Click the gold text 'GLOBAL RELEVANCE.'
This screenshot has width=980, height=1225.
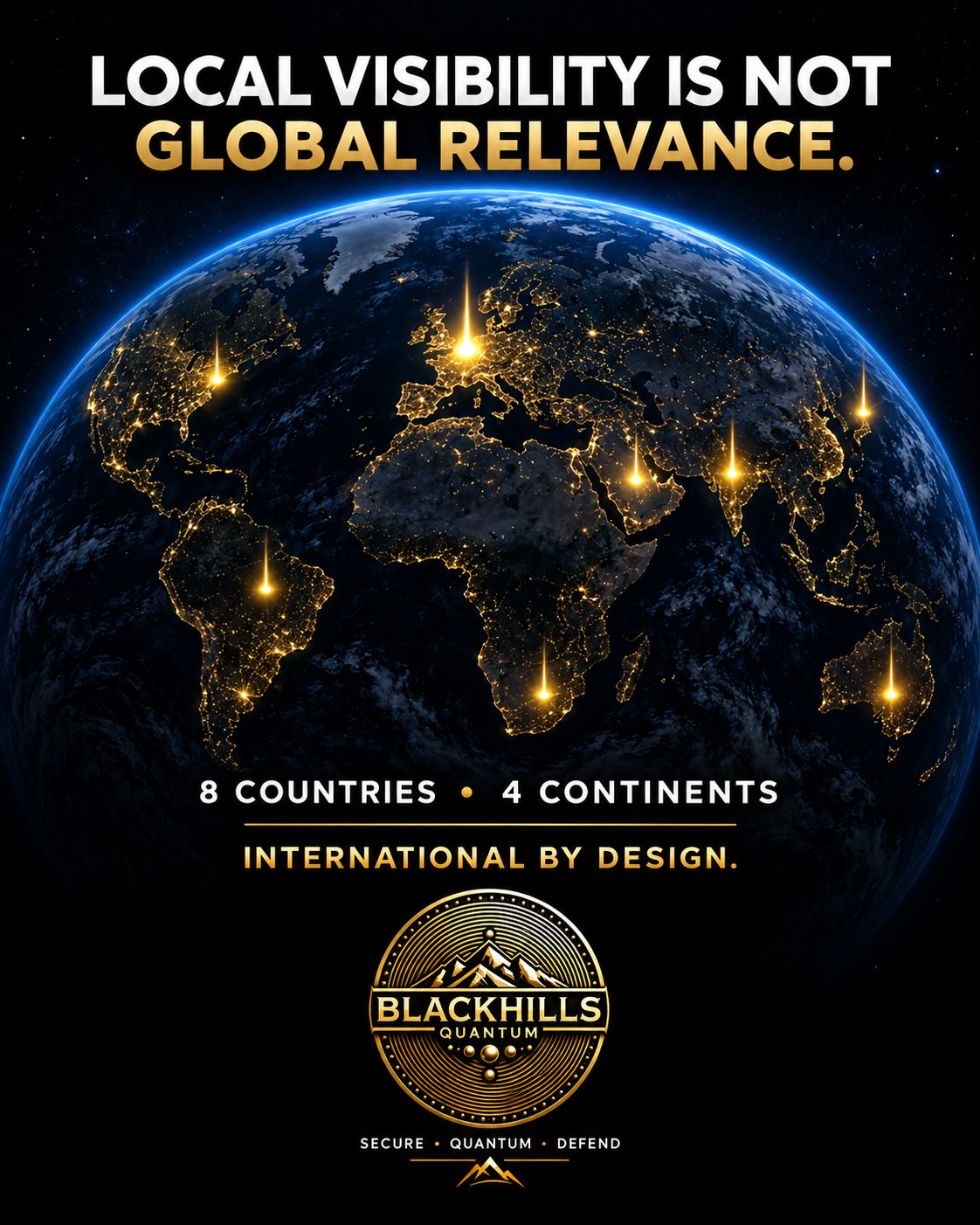click(x=493, y=145)
